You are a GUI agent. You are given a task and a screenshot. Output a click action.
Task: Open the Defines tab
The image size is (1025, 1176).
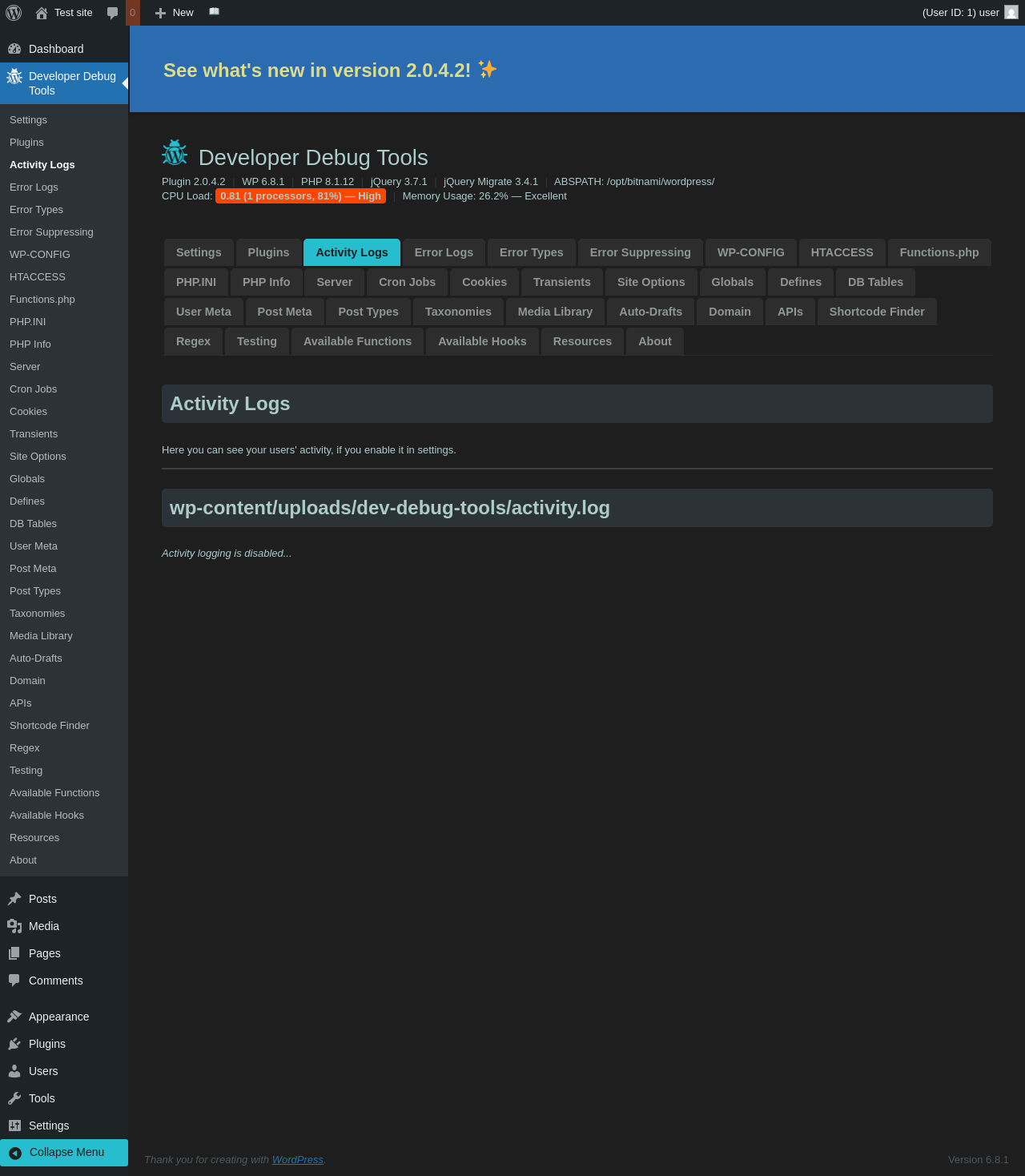(x=801, y=282)
